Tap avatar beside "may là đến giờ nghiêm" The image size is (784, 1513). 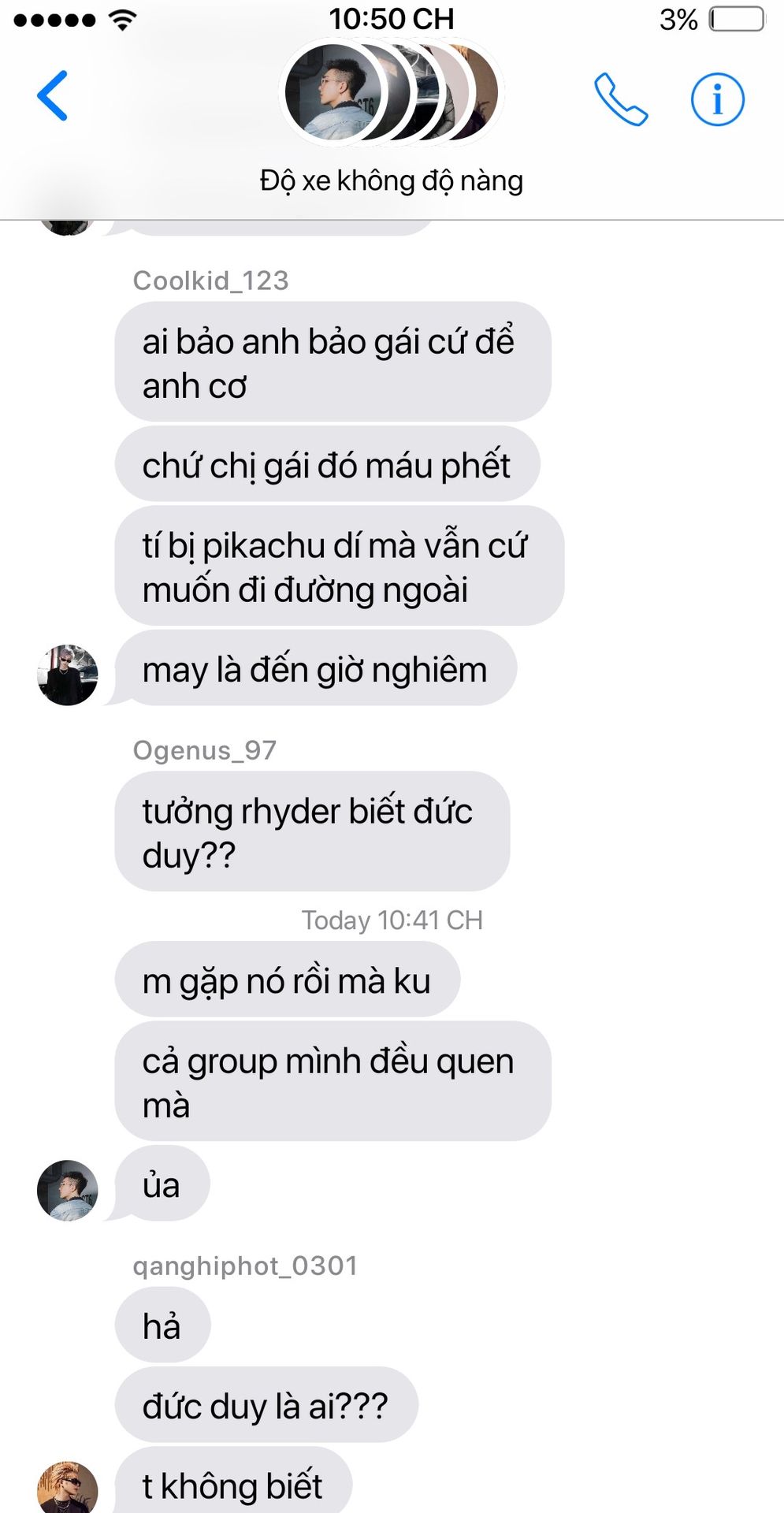[x=68, y=675]
